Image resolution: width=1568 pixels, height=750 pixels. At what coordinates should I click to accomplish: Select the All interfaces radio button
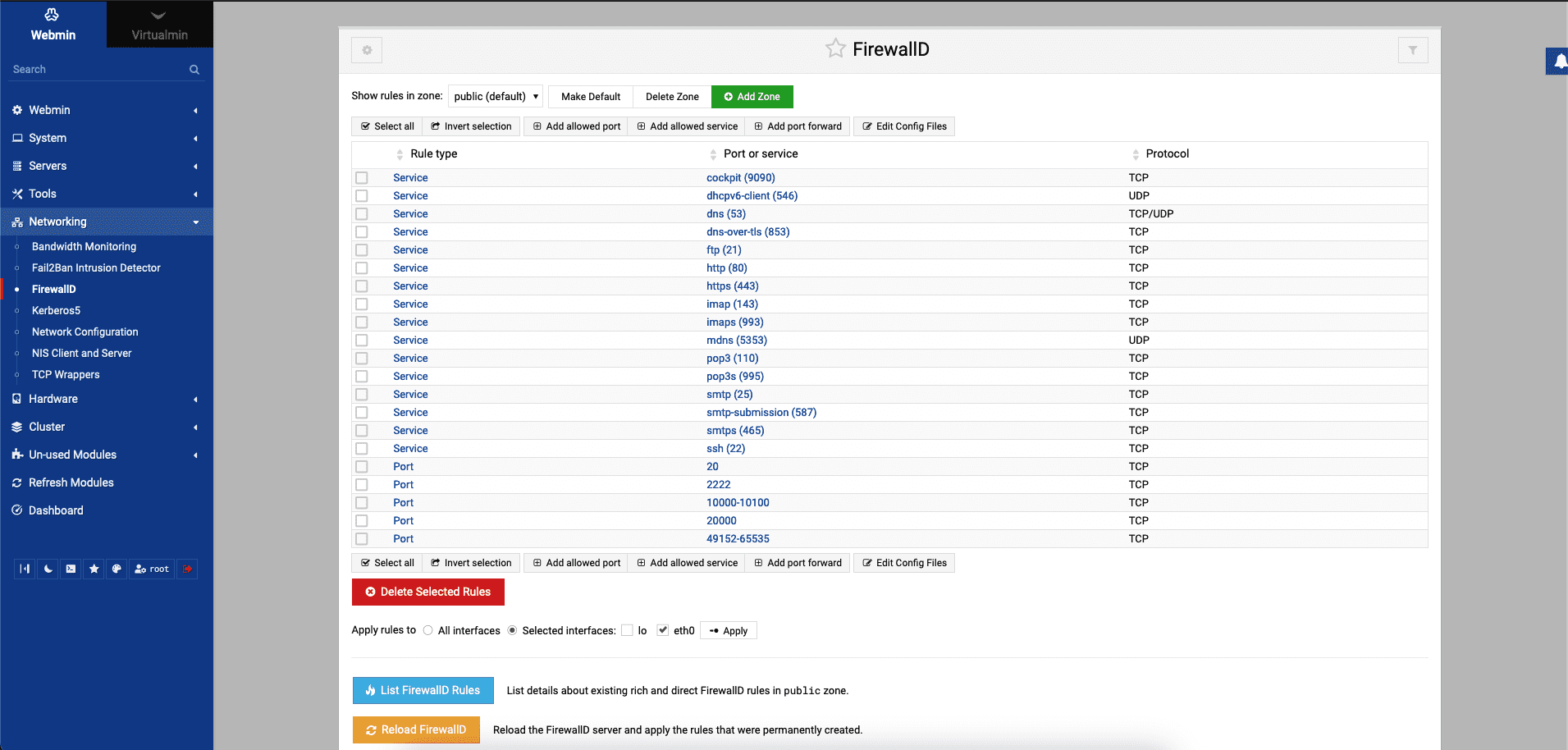pyautogui.click(x=428, y=630)
